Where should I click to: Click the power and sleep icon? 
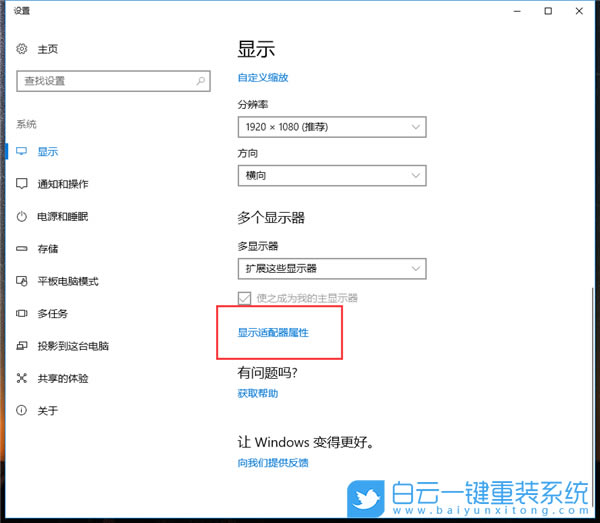click(x=21, y=217)
